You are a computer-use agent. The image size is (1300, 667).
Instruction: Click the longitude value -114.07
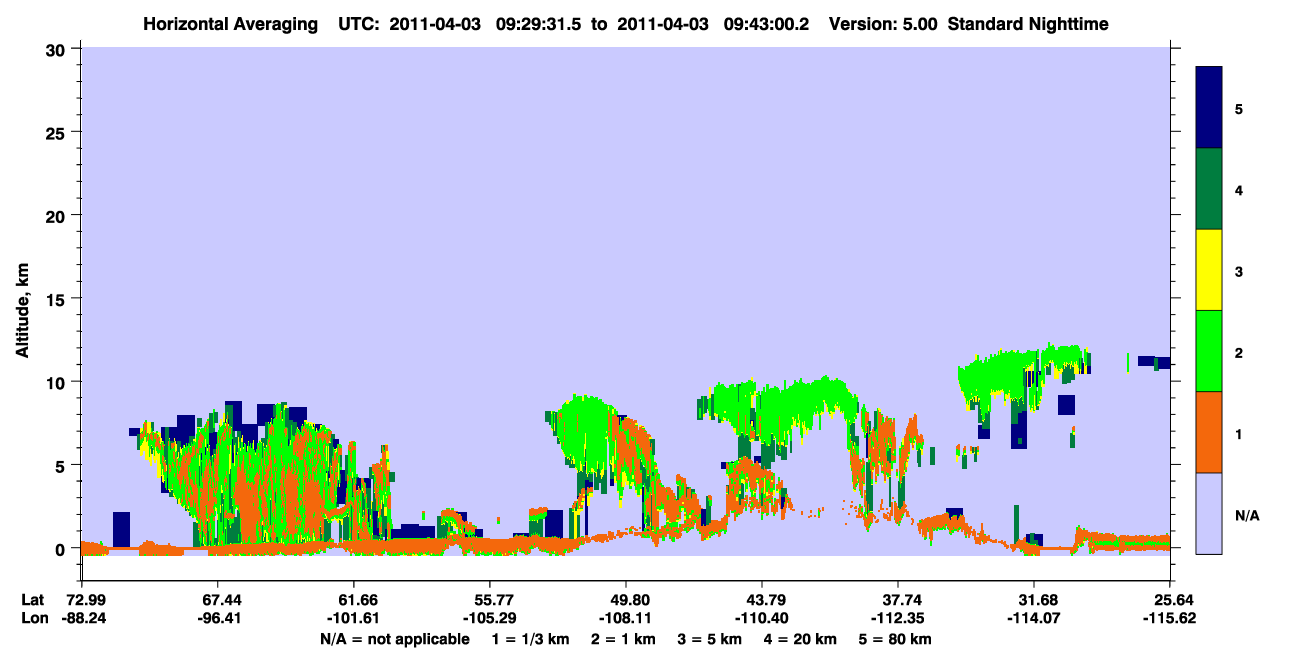point(1034,619)
